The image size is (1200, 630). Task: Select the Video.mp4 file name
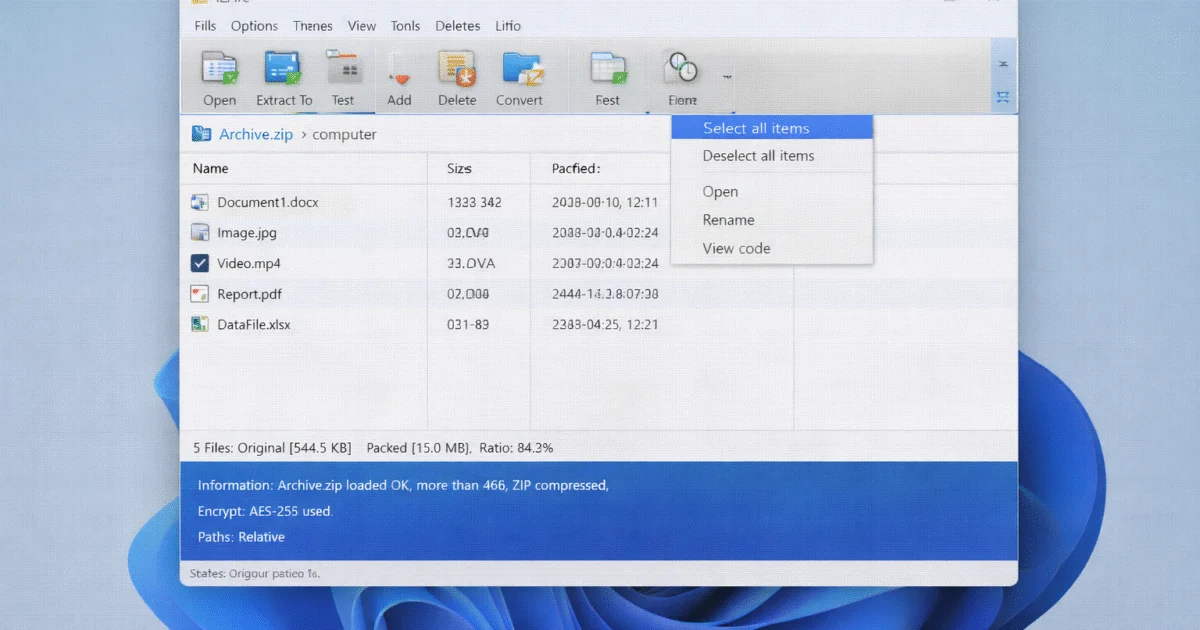click(x=249, y=264)
